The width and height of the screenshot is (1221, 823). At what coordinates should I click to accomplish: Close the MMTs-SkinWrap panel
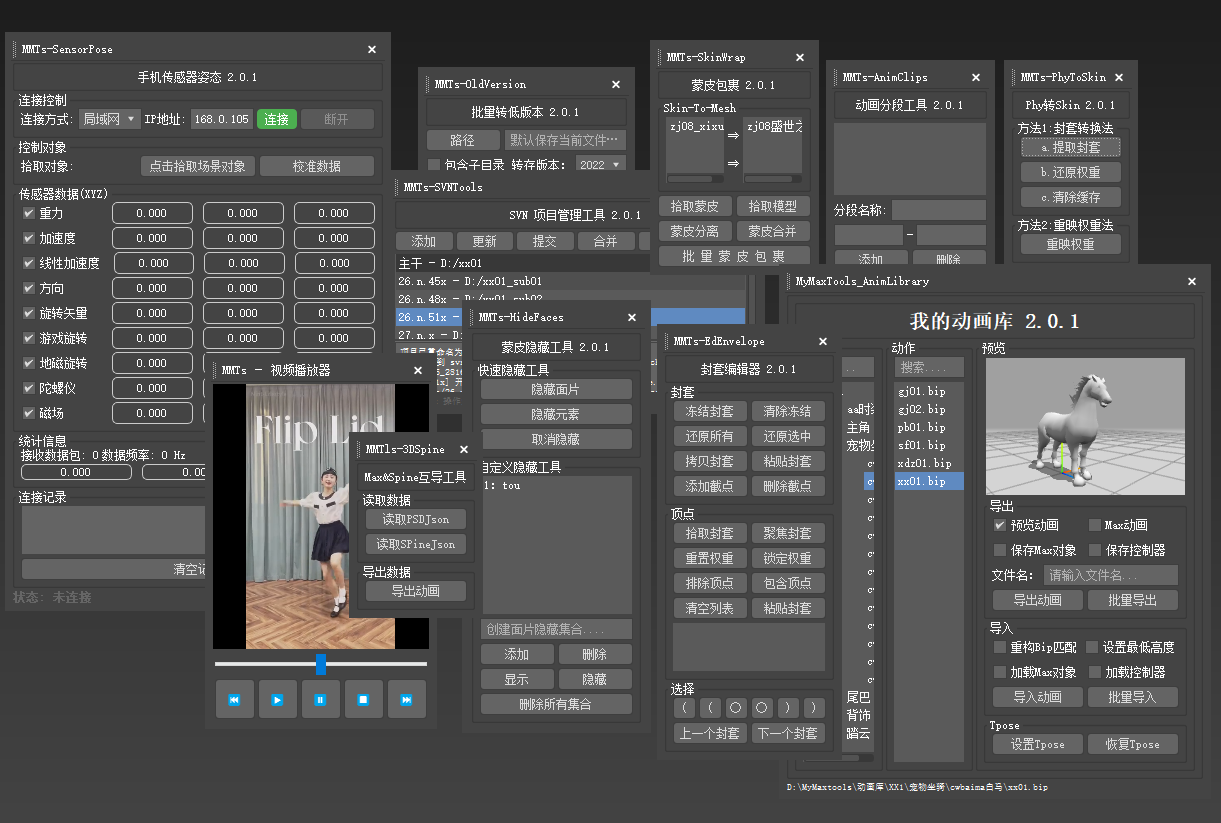[800, 58]
